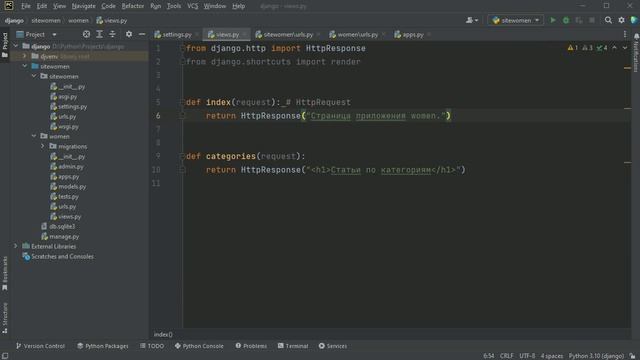The image size is (640, 360).
Task: Collapse outer sitewomen folder
Action: (x=24, y=66)
